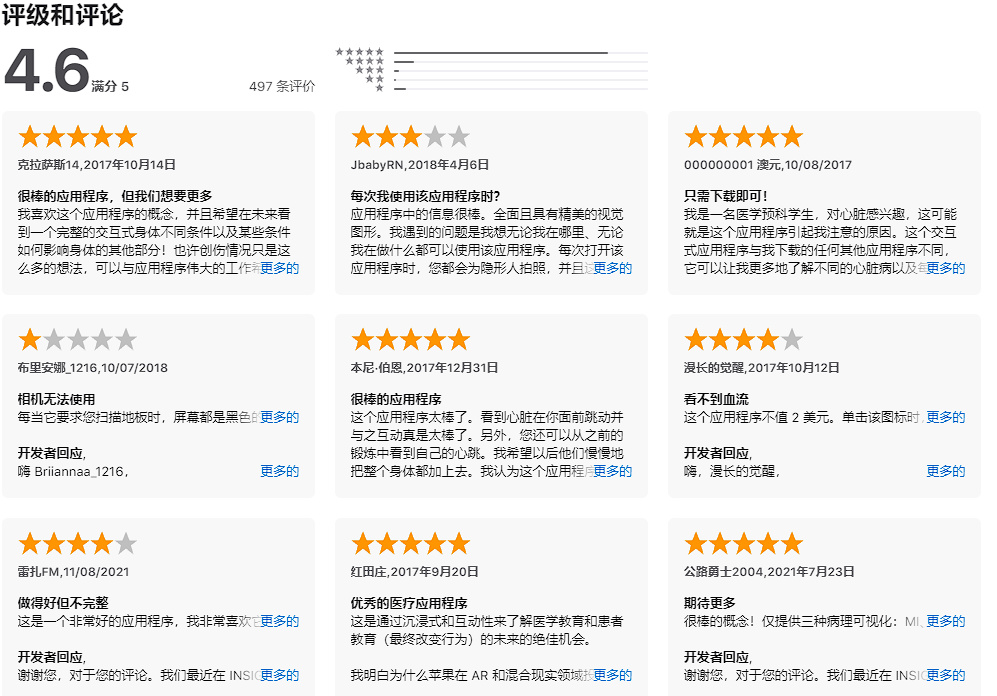This screenshot has height=696, width=997.
Task: Expand the developer response to 布里安娜_1216
Action: (279, 471)
